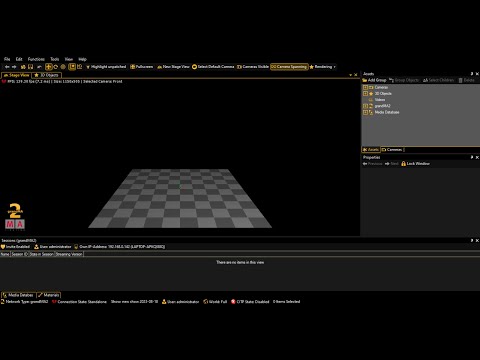Select the rotate tool icon

56,67
